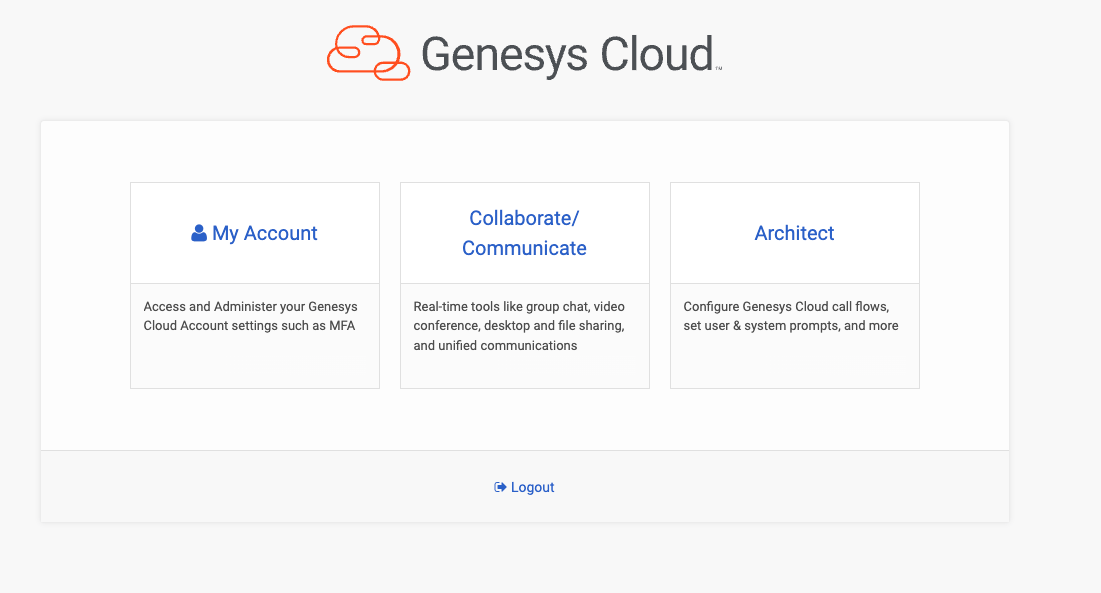The height and width of the screenshot is (593, 1101).
Task: Click the 'Access and Administer your Genesys Cloud Account' description
Action: coord(251,316)
